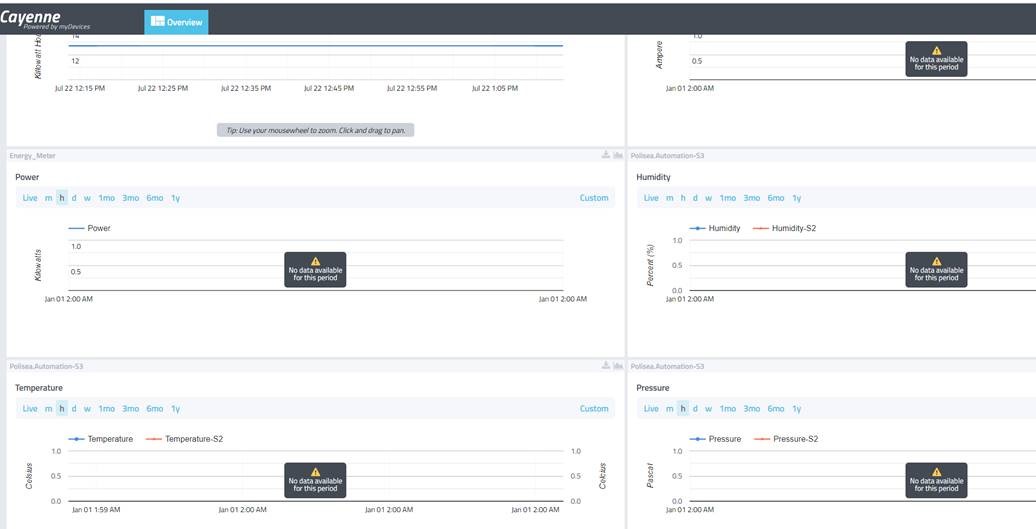Select 1y range in Power chart
Screen dimensions: 1036x529
coord(175,197)
